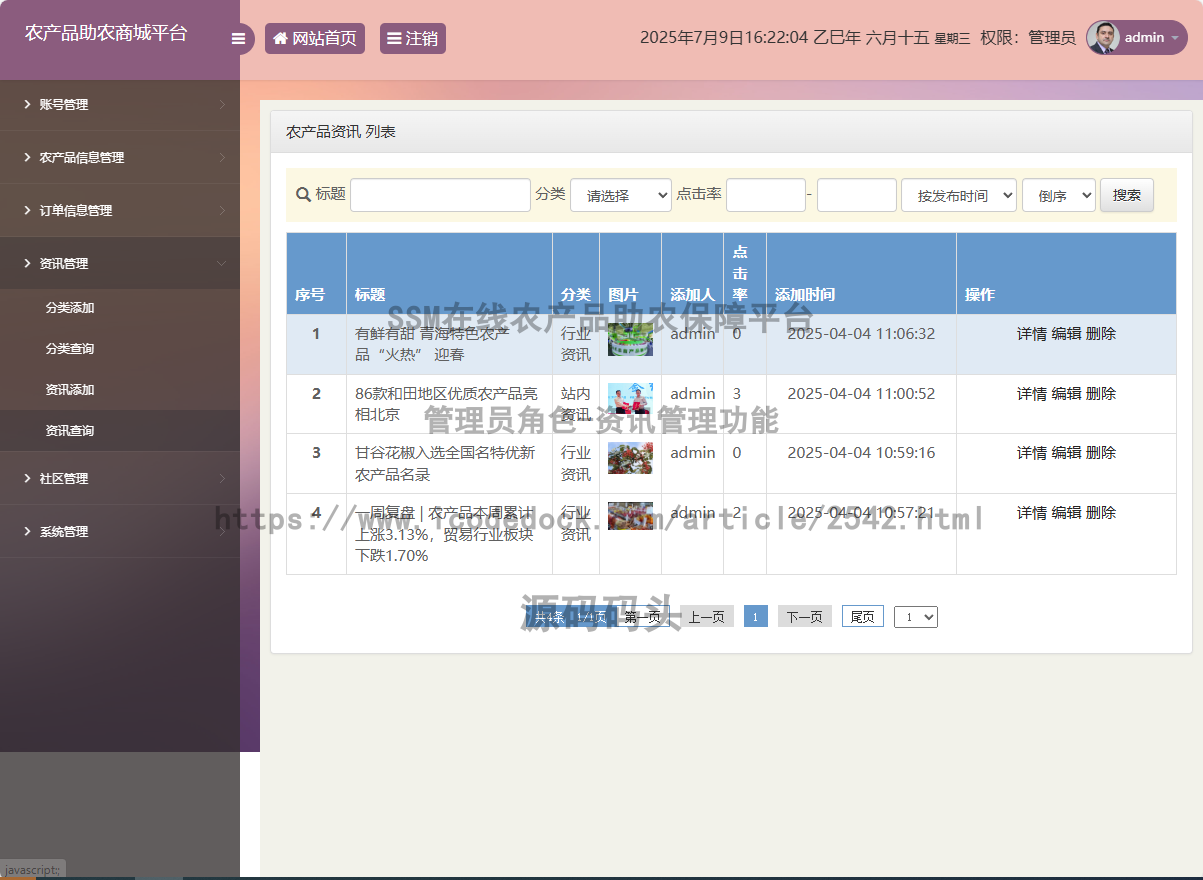The image size is (1203, 880).
Task: Click 编辑 for row 3 甘谷花椒
Action: coord(1066,453)
